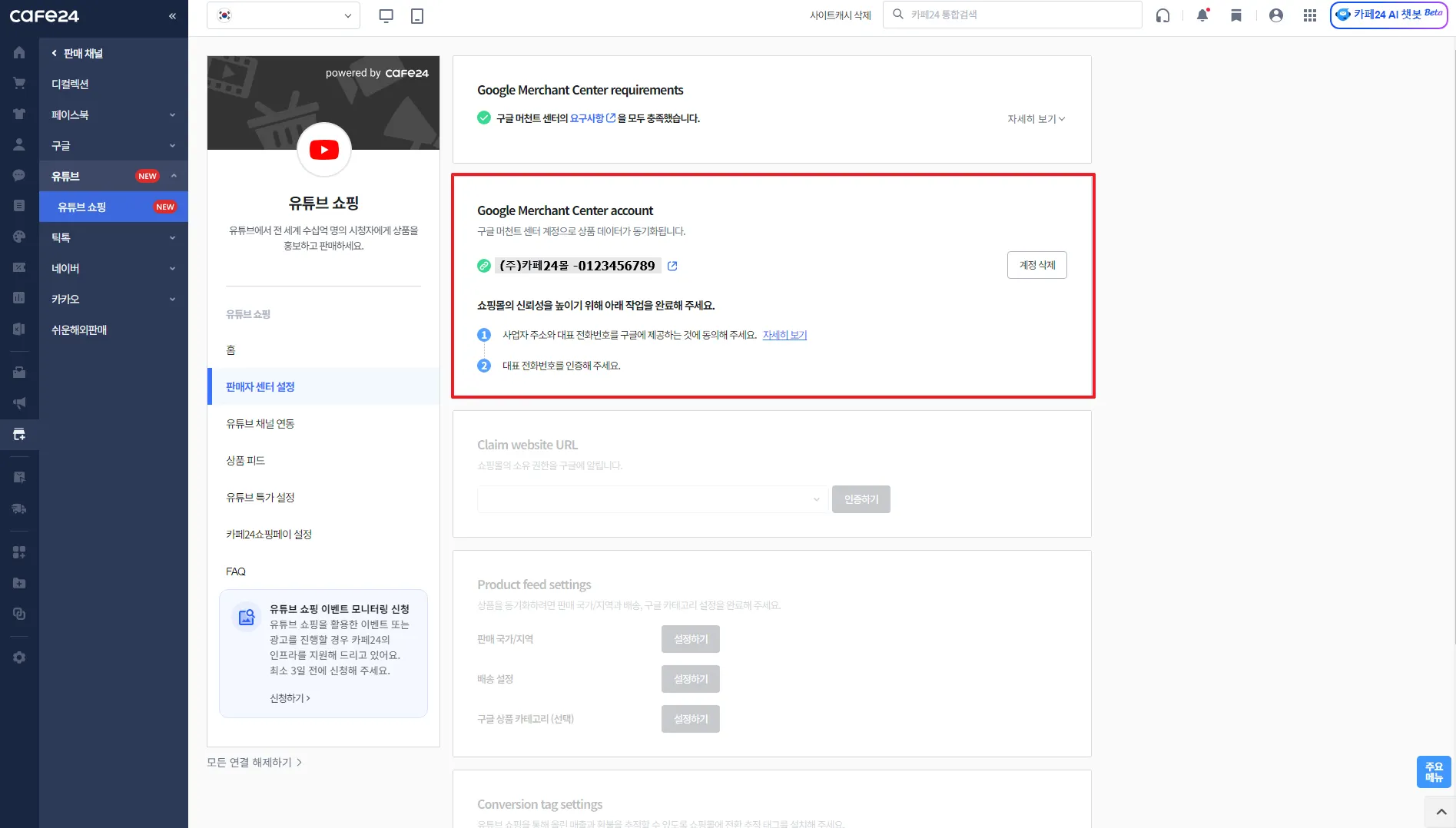1456x828 pixels.
Task: Open the merchant account external link icon
Action: click(x=672, y=266)
